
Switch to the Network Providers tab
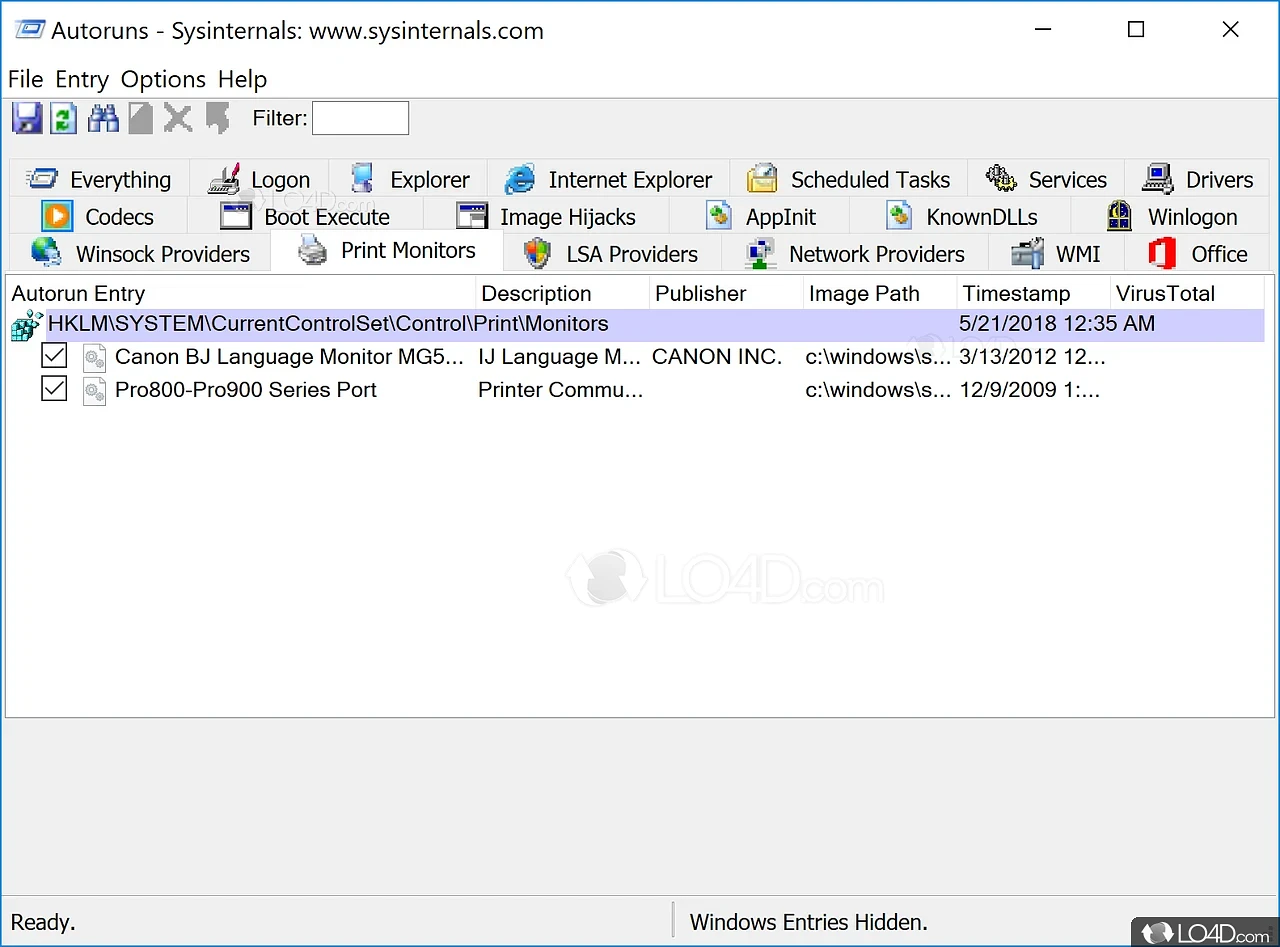pyautogui.click(x=854, y=254)
